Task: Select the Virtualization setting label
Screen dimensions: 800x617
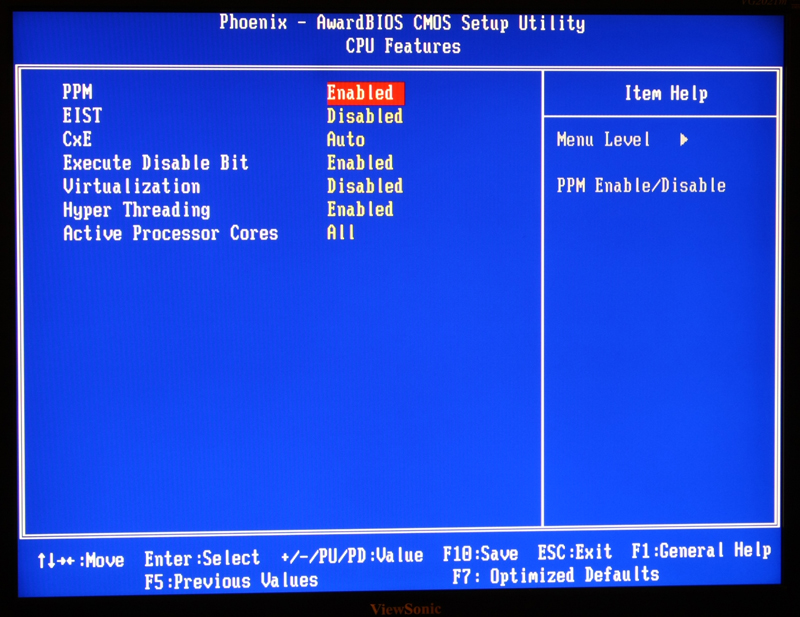Action: tap(132, 186)
